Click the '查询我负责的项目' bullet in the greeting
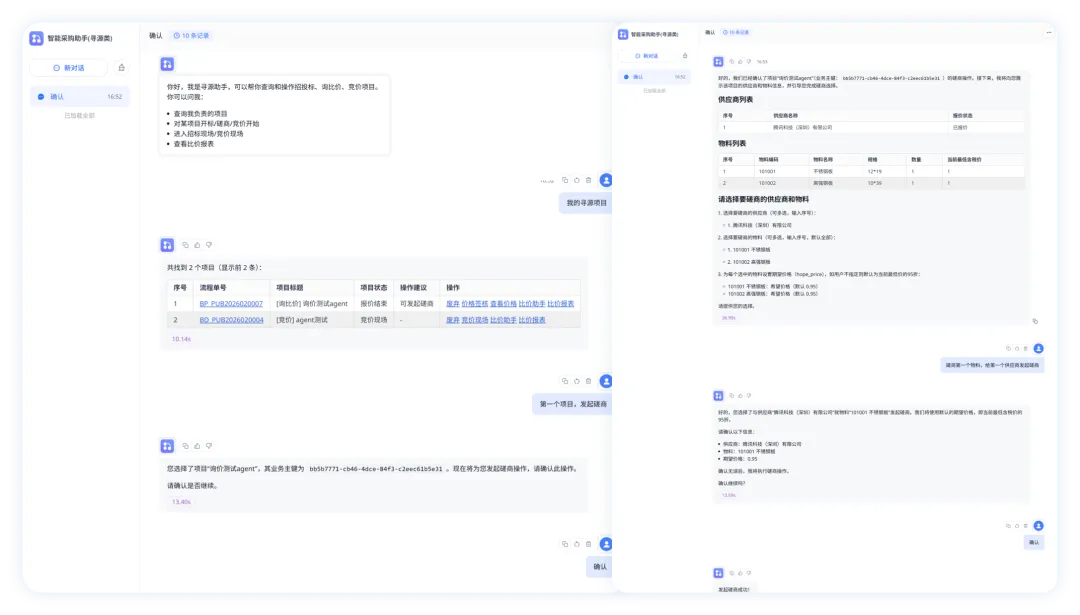This screenshot has width=1080, height=615. tap(200, 114)
